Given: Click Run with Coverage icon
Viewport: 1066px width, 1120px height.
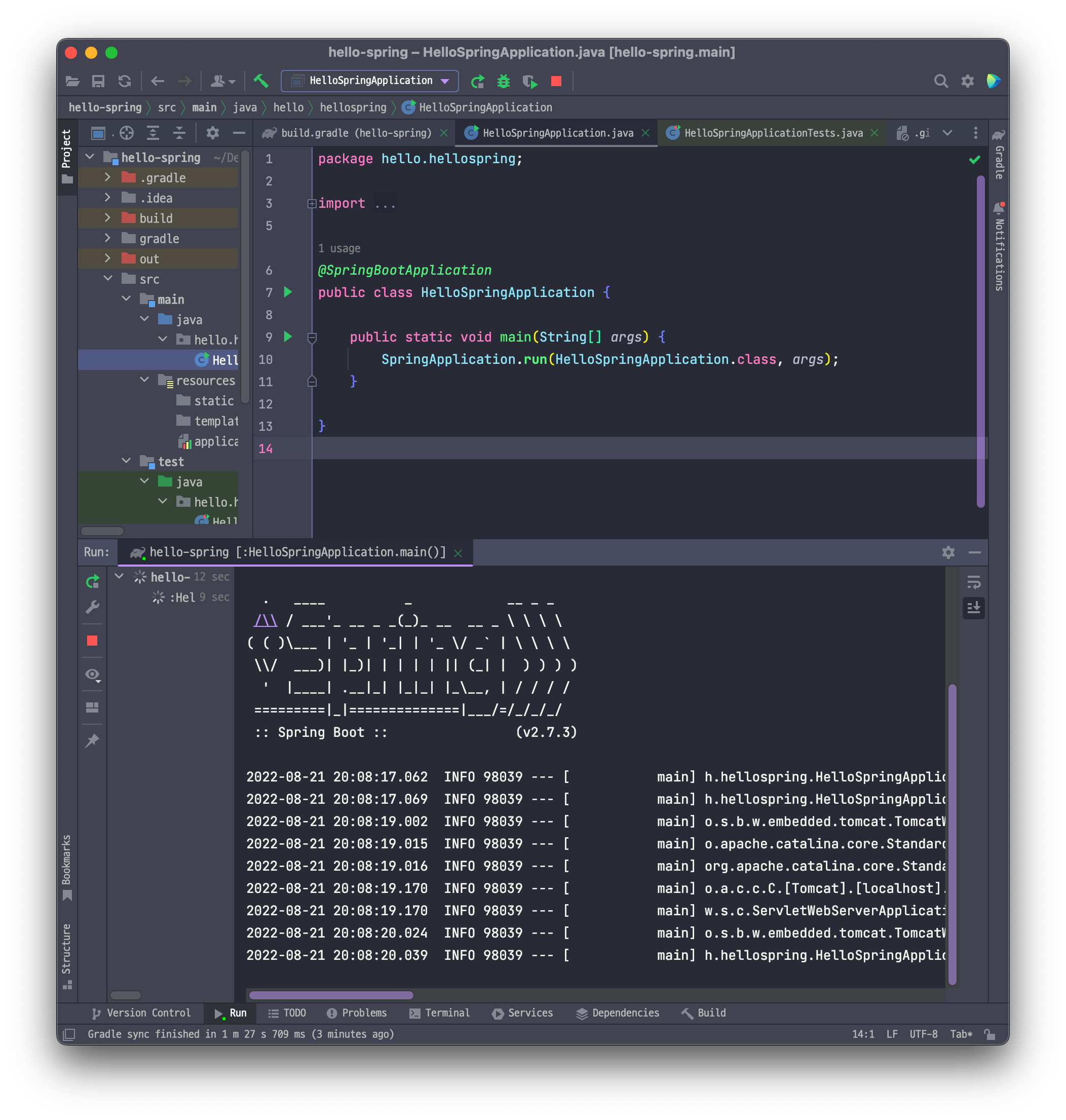Looking at the screenshot, I should pos(529,81).
